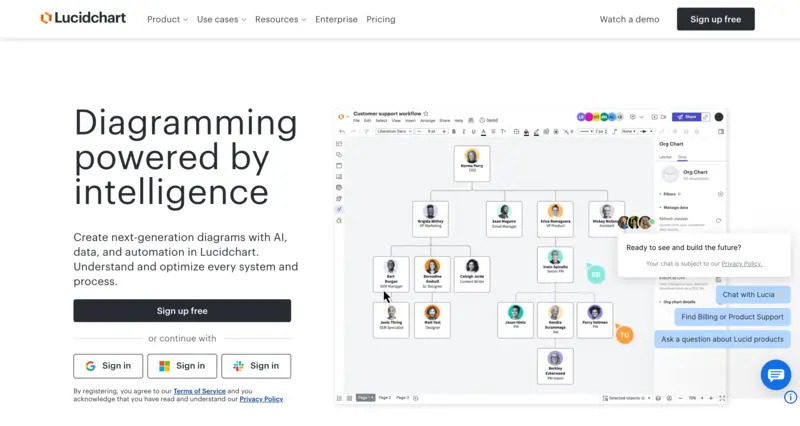Screen dimensions: 800x426
Task: Choose the Chat with Lucia option
Action: [x=753, y=294]
